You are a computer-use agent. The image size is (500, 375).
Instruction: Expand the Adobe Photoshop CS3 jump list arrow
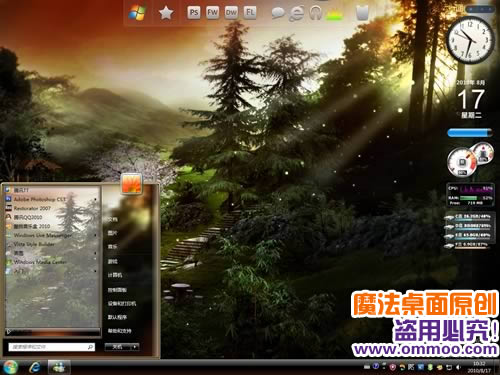coord(96,199)
